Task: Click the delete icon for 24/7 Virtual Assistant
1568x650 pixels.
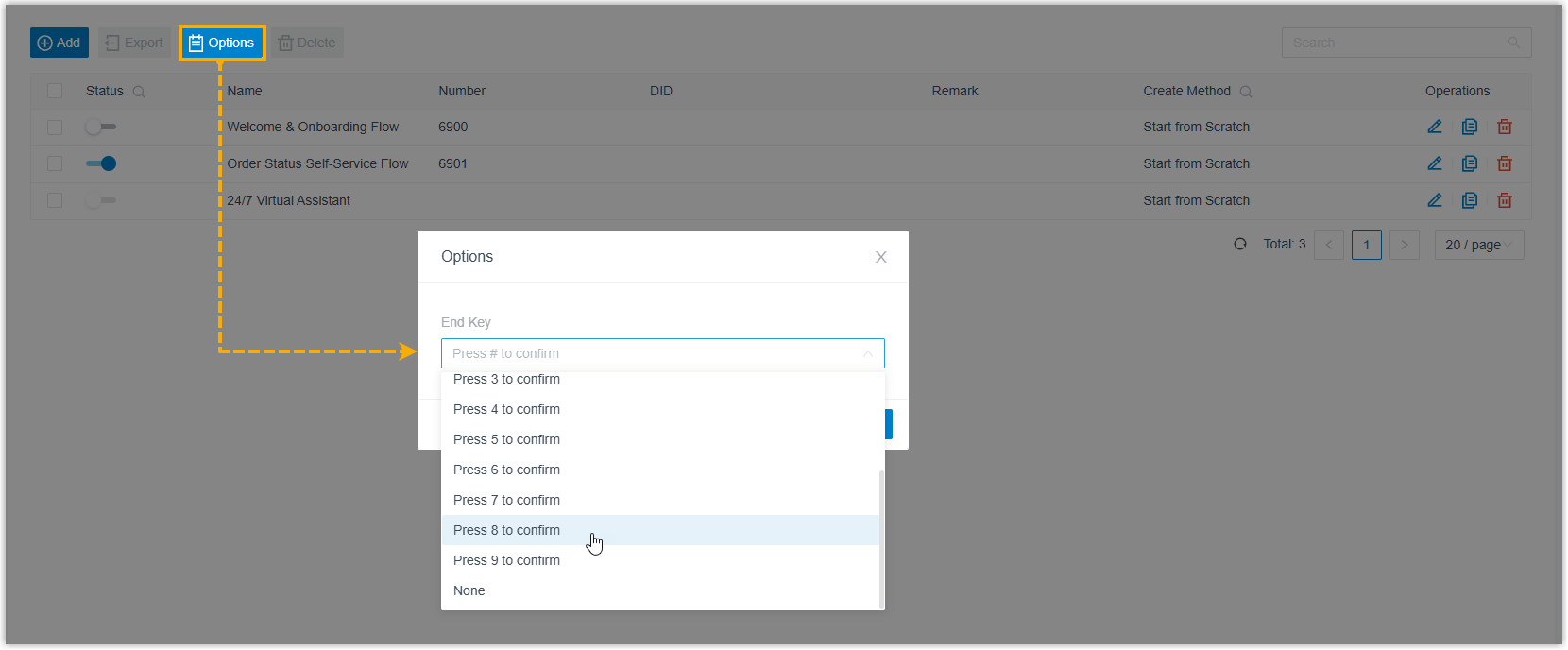Action: pos(1505,200)
